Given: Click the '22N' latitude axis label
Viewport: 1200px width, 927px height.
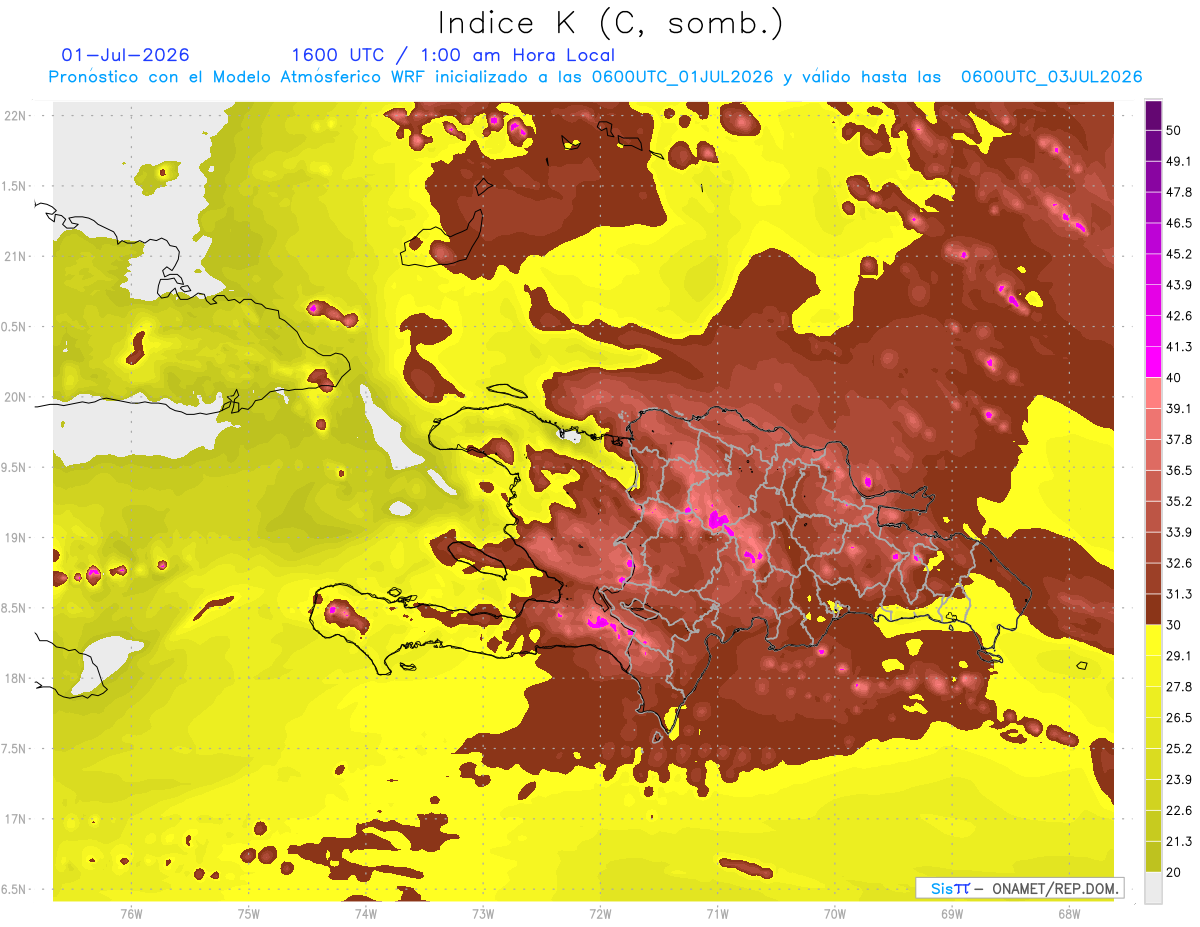Looking at the screenshot, I should click(16, 116).
